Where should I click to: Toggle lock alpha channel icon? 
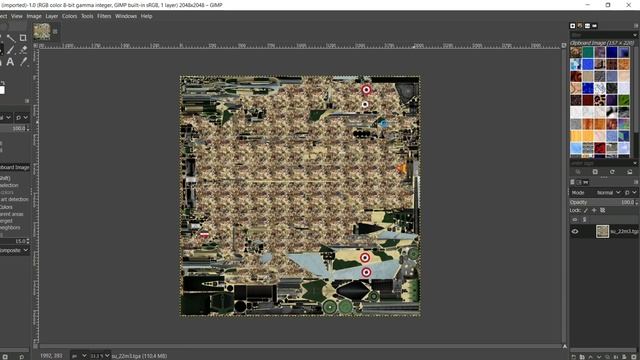click(x=602, y=211)
